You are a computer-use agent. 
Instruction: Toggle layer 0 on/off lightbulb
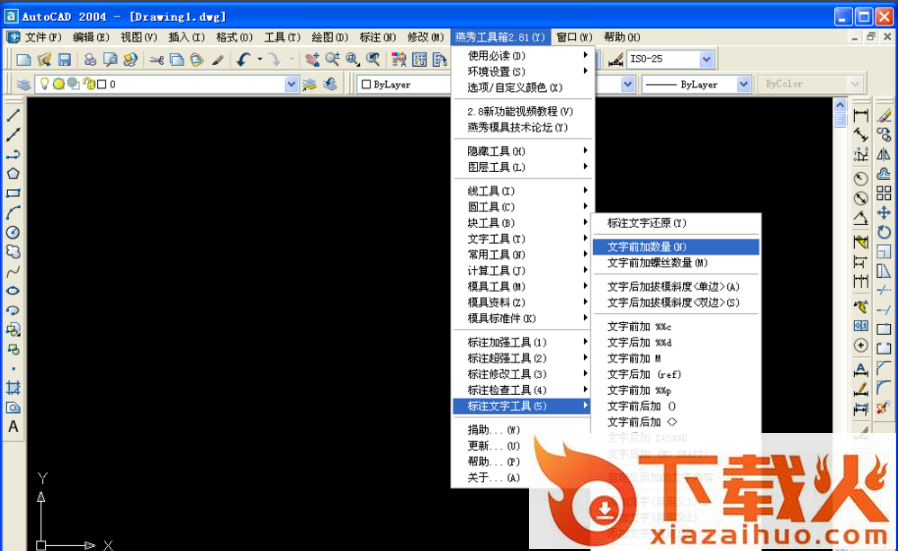click(x=44, y=84)
